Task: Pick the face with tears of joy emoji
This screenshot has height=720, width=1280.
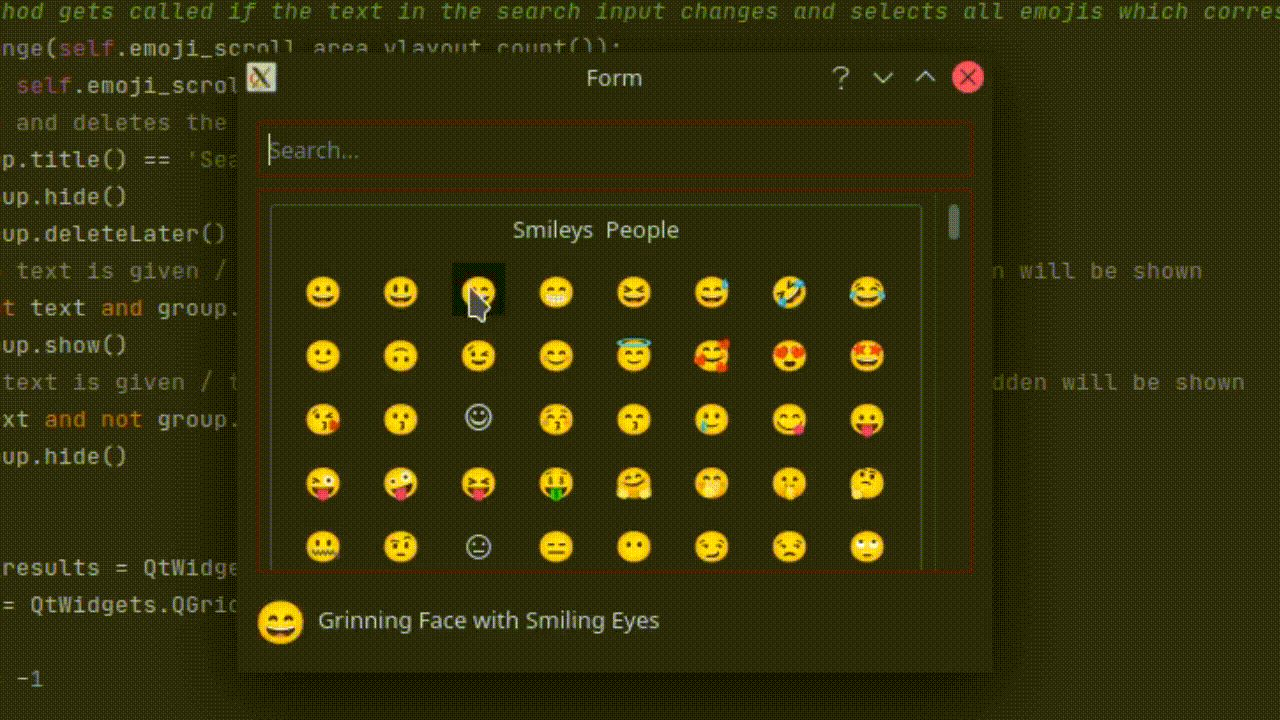Action: 867,292
